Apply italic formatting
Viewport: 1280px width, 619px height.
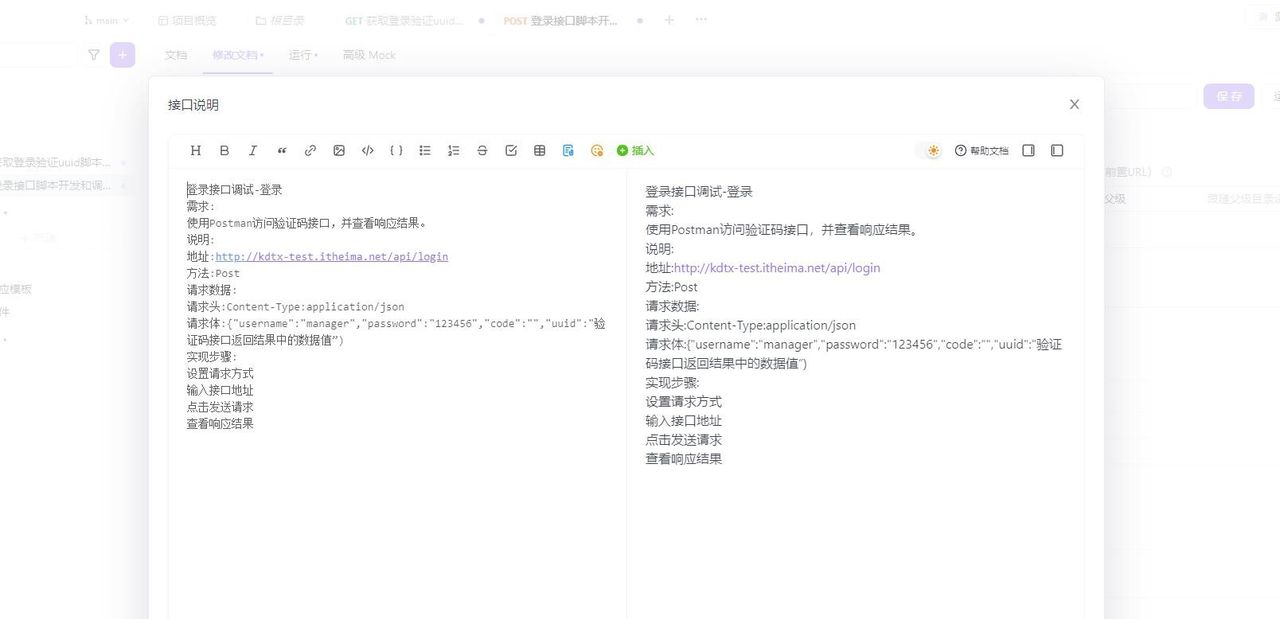(253, 150)
